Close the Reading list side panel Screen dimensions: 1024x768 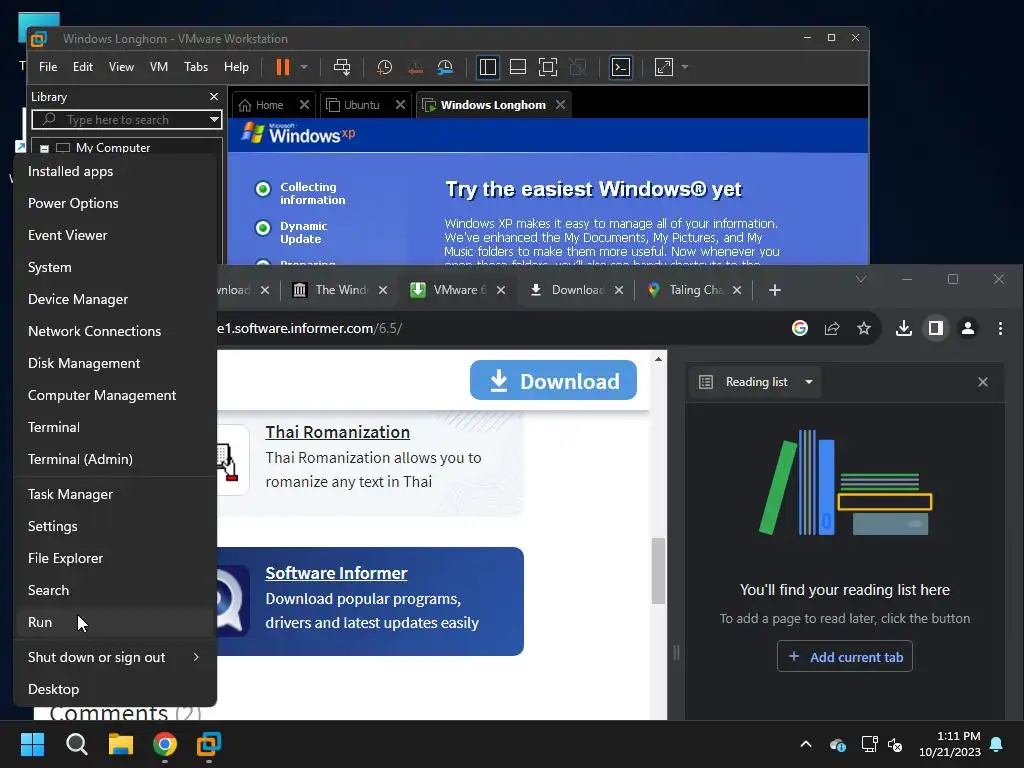coord(982,382)
